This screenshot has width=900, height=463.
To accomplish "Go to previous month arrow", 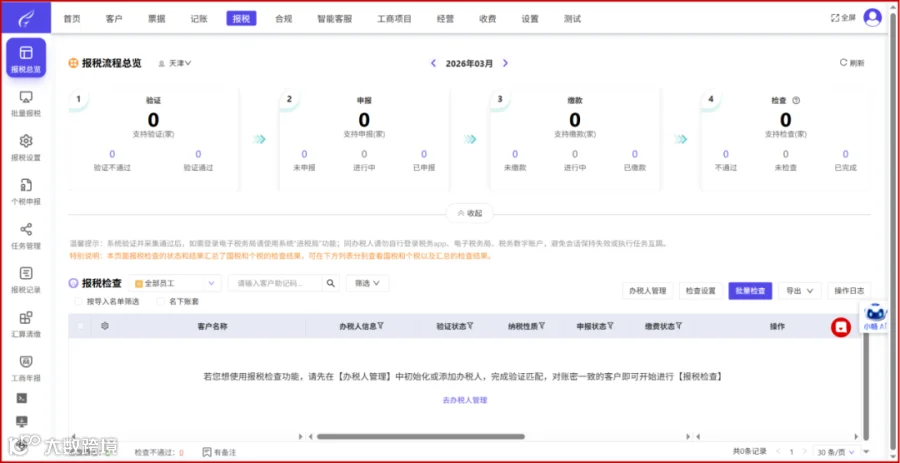I will (433, 63).
